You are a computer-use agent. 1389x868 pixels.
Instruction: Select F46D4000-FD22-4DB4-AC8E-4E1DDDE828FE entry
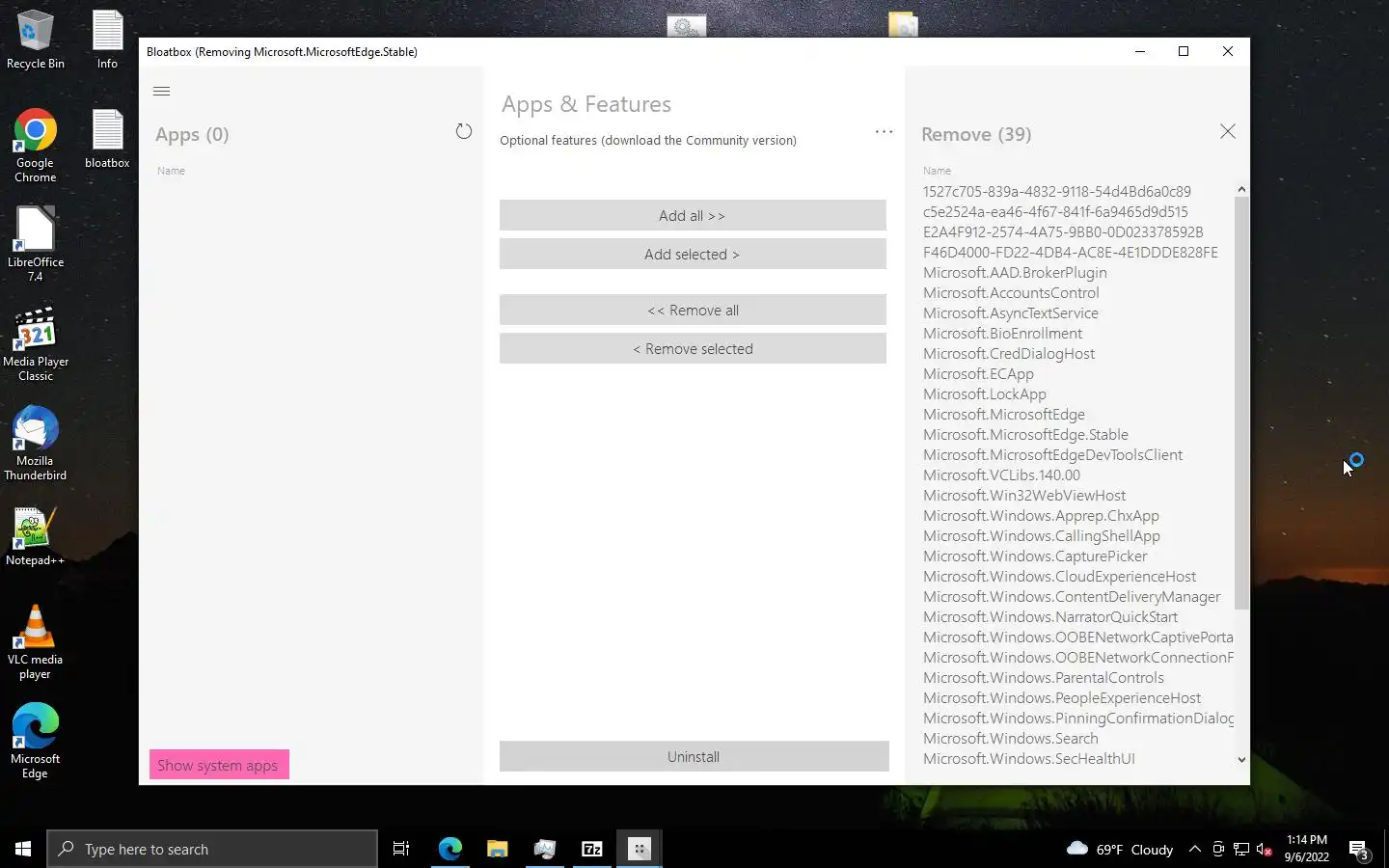pyautogui.click(x=1070, y=252)
